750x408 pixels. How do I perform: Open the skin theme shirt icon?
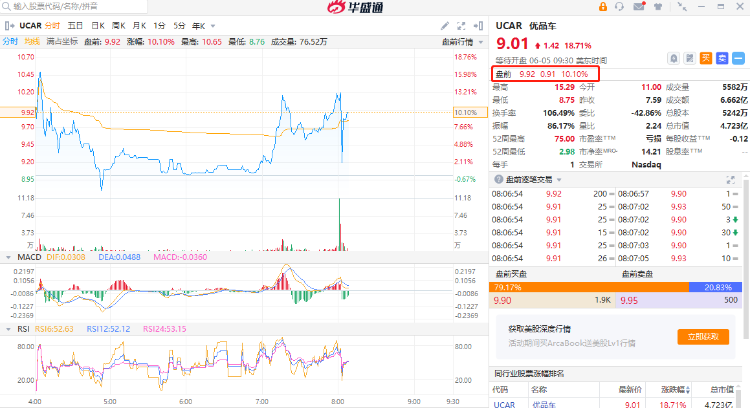[658, 7]
